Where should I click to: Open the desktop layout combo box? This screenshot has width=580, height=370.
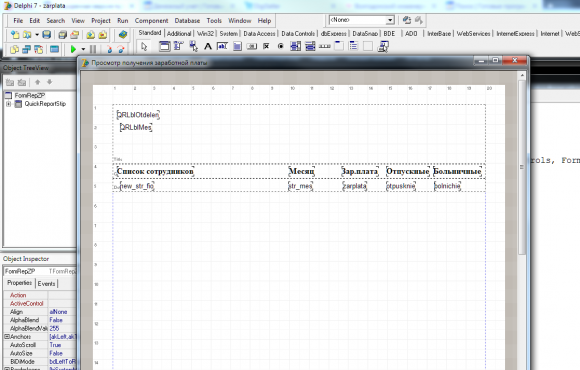point(390,20)
